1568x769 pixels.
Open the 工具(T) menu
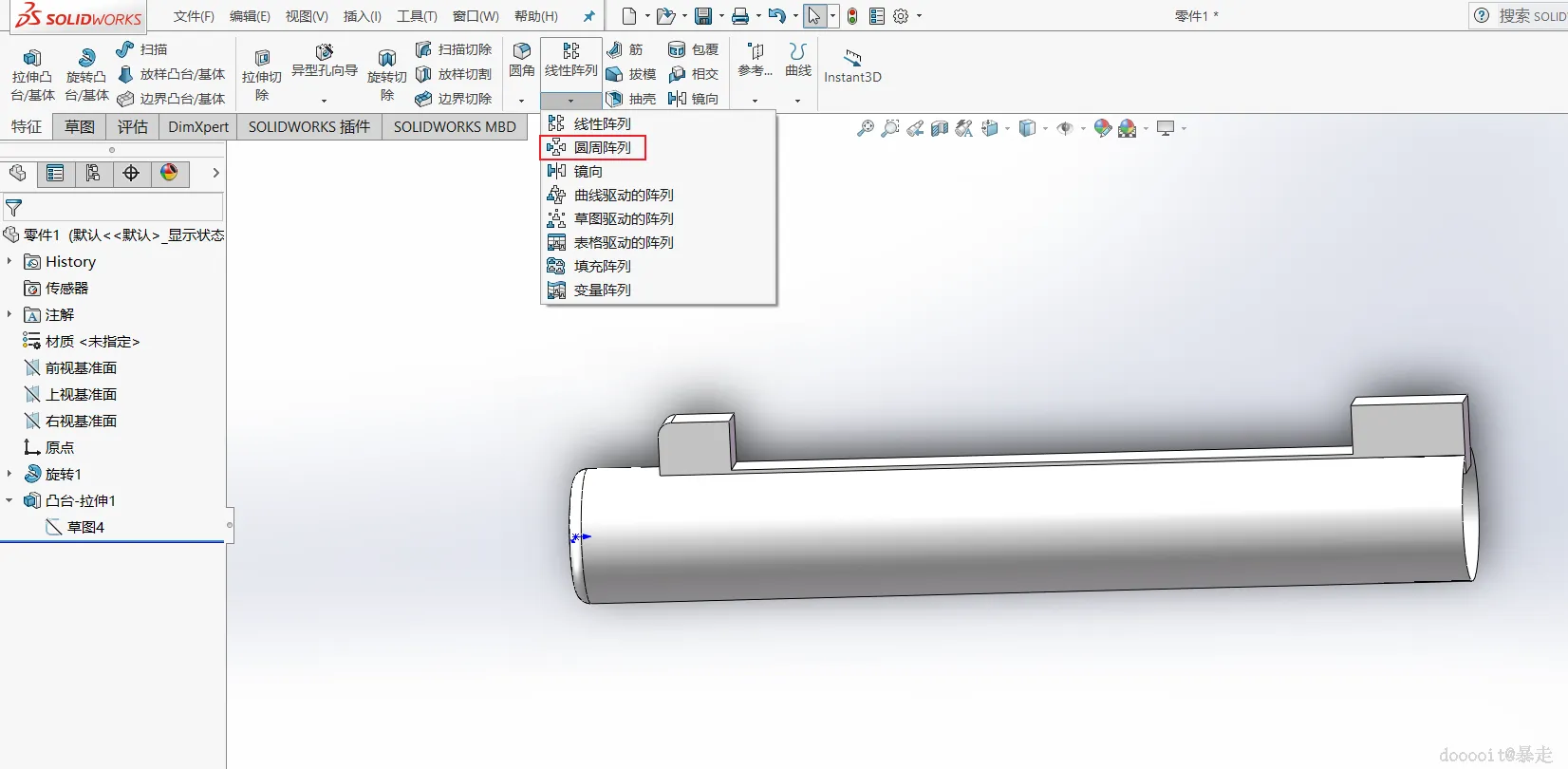click(x=417, y=16)
